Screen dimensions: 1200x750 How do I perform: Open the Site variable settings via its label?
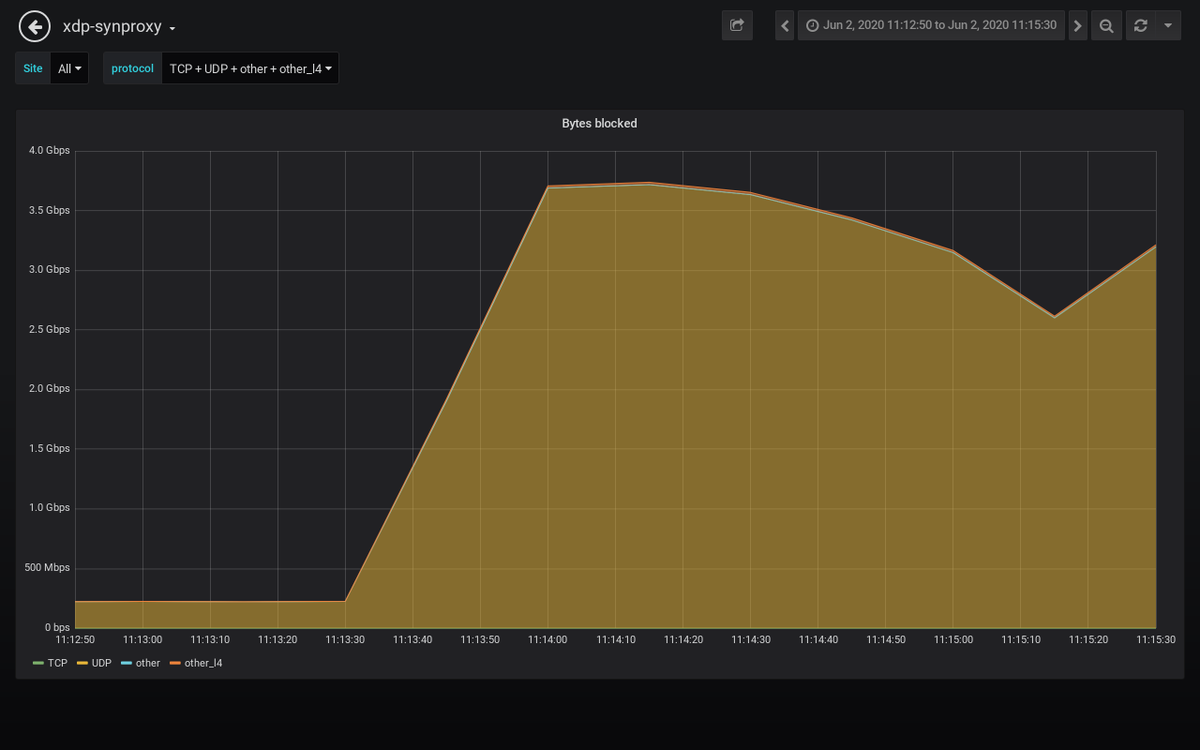[x=32, y=68]
